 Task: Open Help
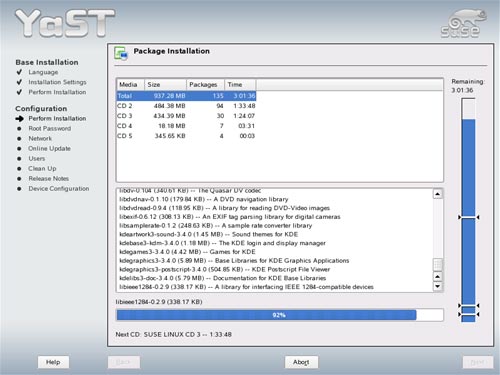coord(53,362)
